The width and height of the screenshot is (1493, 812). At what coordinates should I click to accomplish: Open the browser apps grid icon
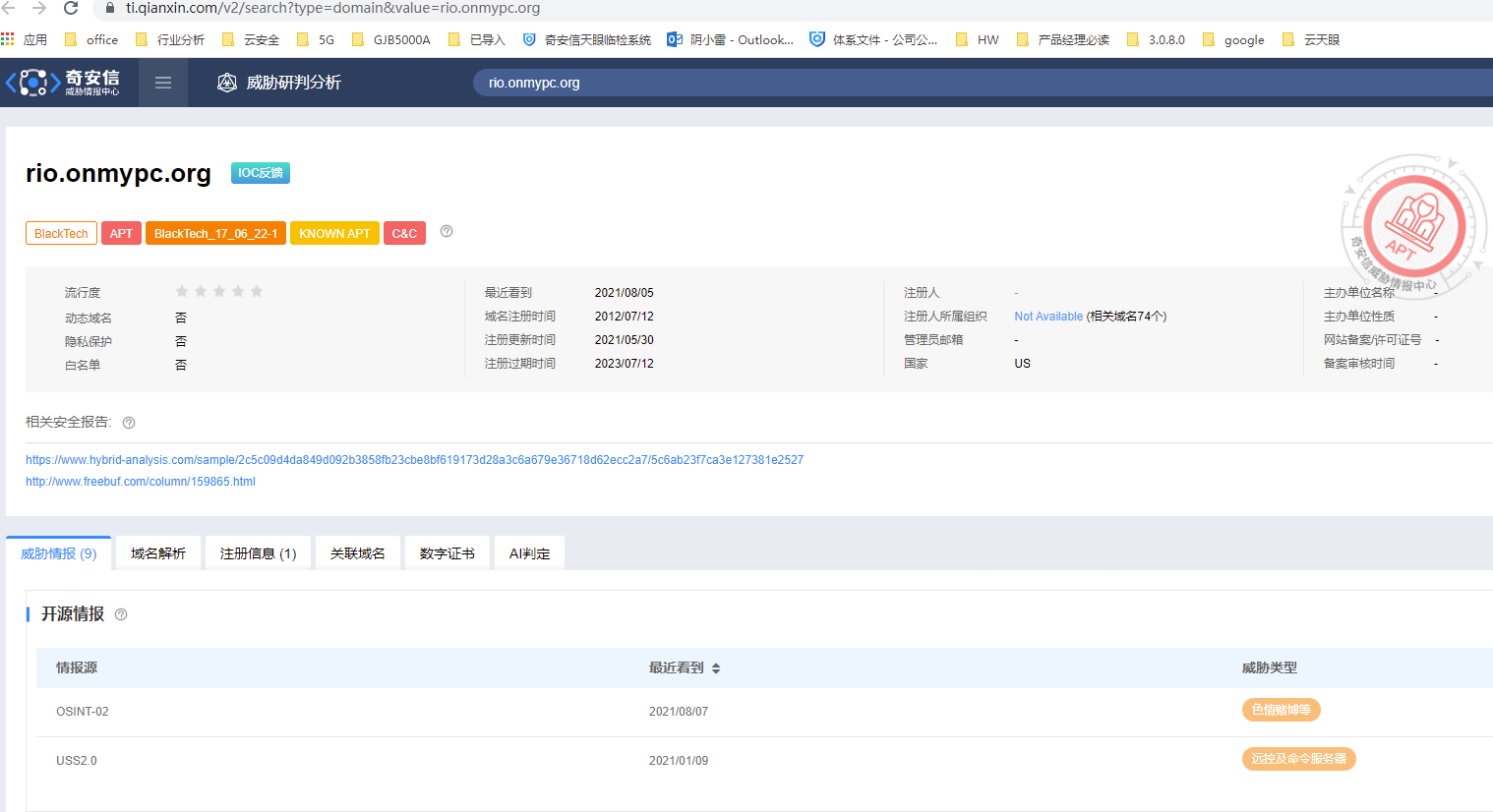point(8,39)
